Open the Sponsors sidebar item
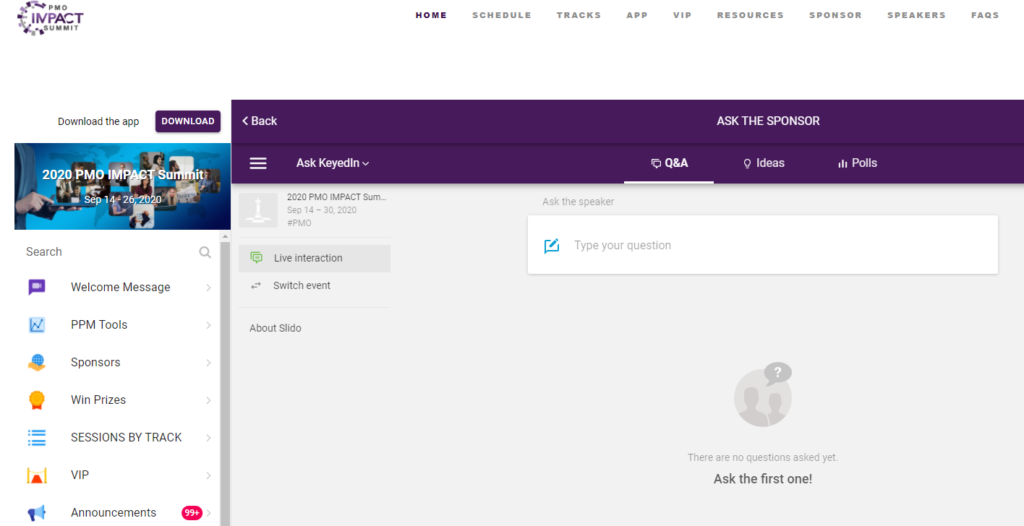This screenshot has width=1024, height=526. click(x=118, y=363)
